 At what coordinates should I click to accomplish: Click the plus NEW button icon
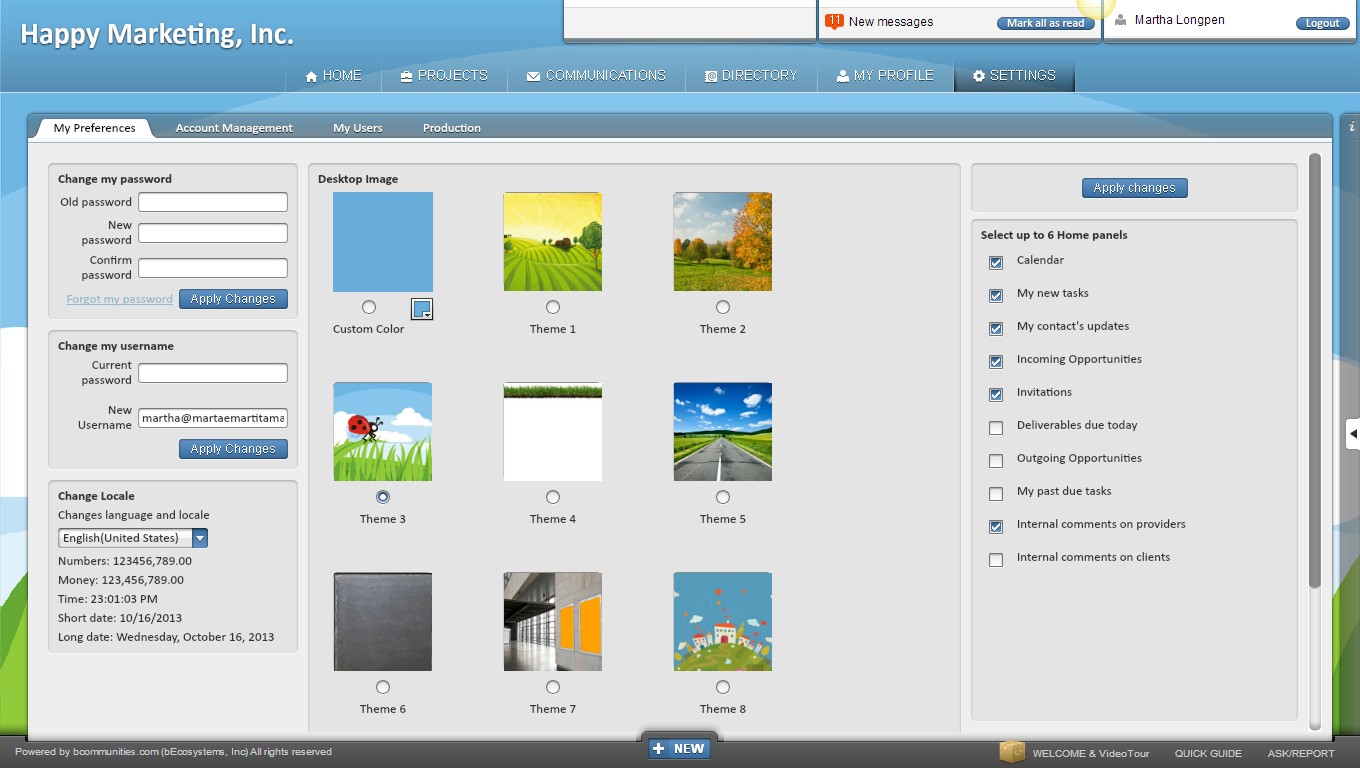tap(658, 748)
